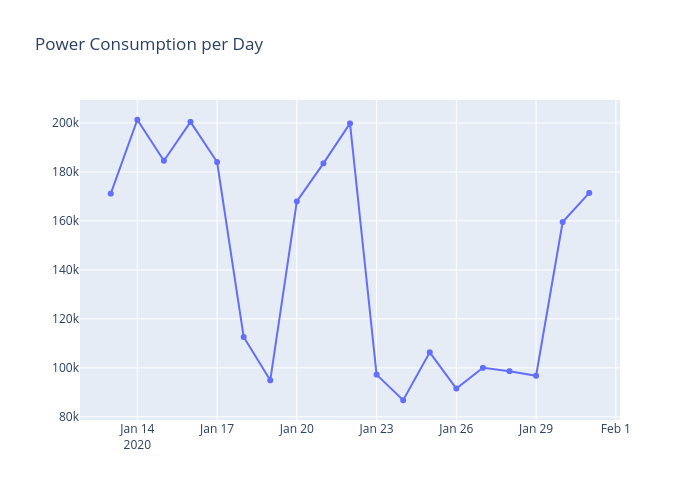Screen dimensions: 700x500
Task: Select the Jan 25 data point
Action: (430, 352)
